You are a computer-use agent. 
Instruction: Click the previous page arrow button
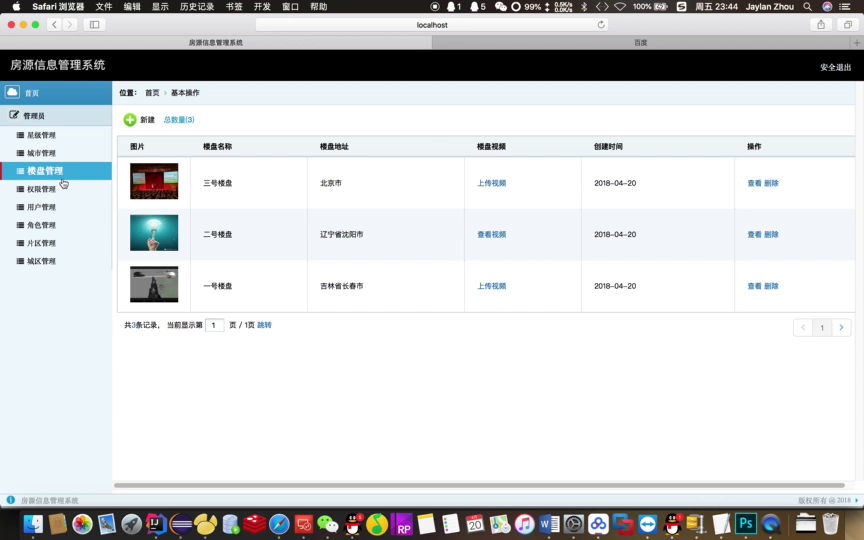(803, 327)
